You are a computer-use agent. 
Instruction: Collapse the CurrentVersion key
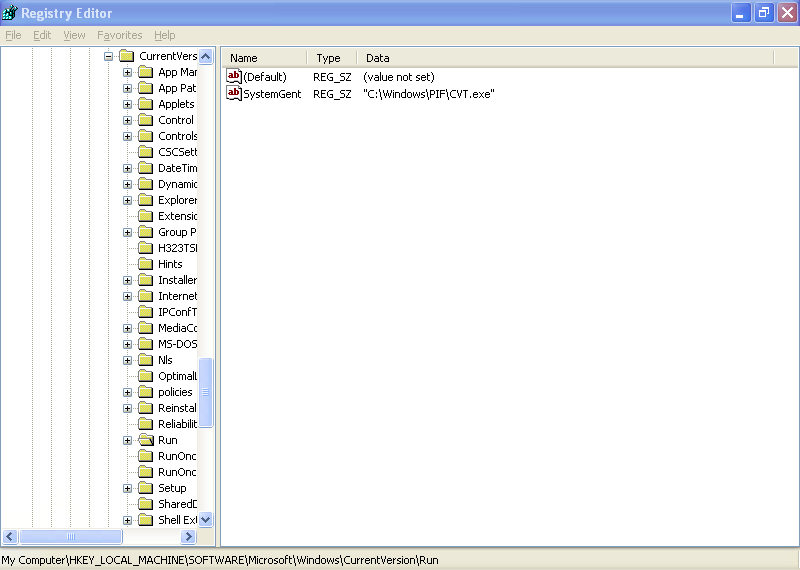point(108,56)
